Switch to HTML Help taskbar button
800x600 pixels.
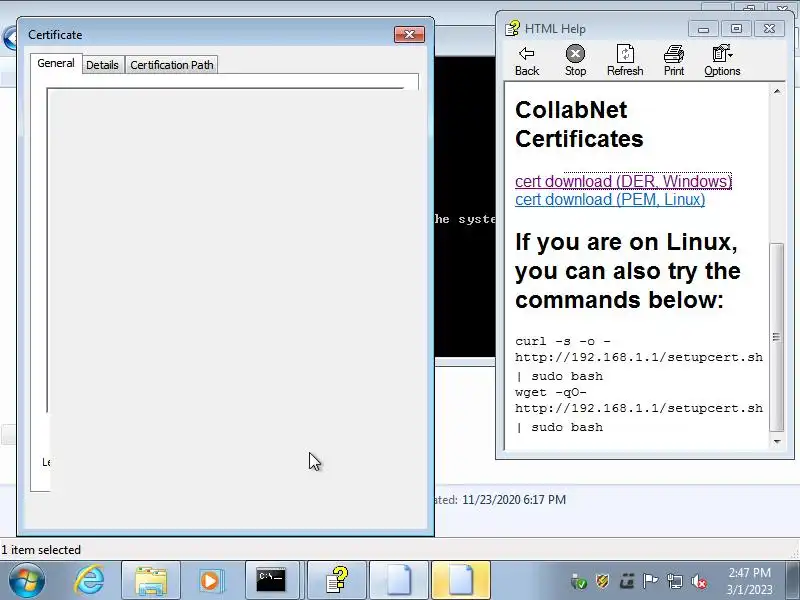click(x=337, y=581)
